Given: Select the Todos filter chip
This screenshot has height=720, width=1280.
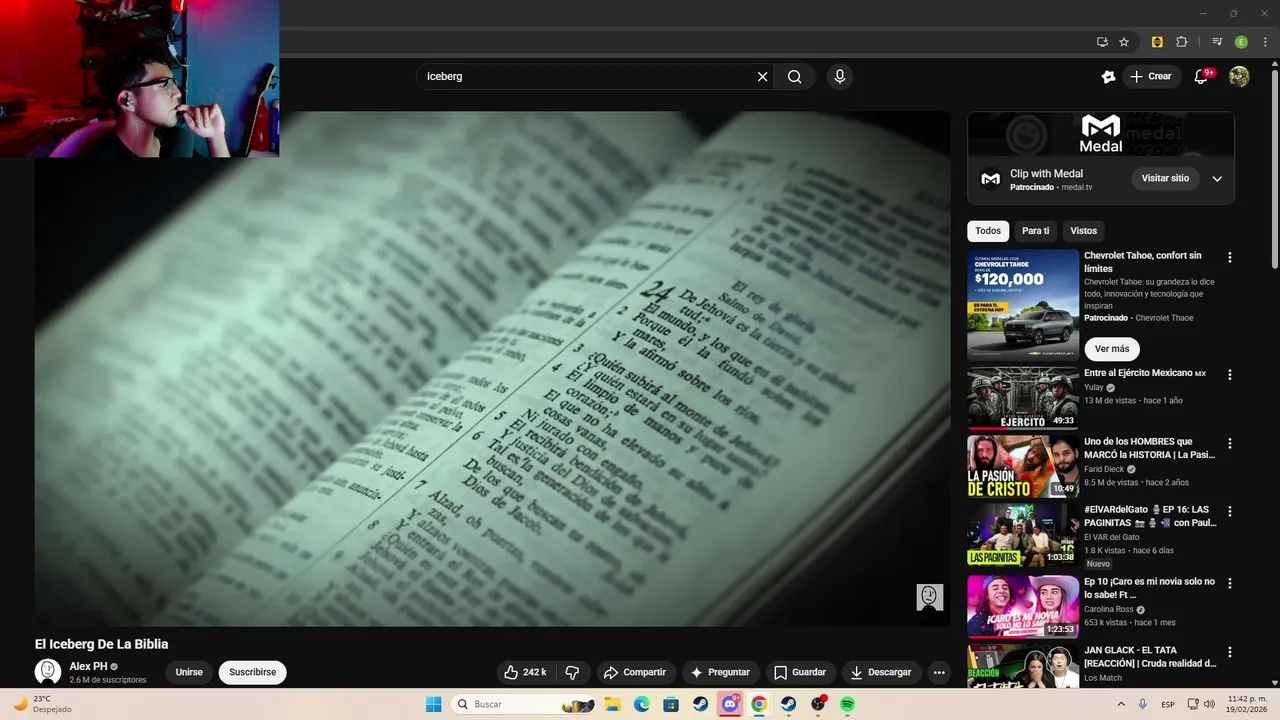Looking at the screenshot, I should click(988, 231).
